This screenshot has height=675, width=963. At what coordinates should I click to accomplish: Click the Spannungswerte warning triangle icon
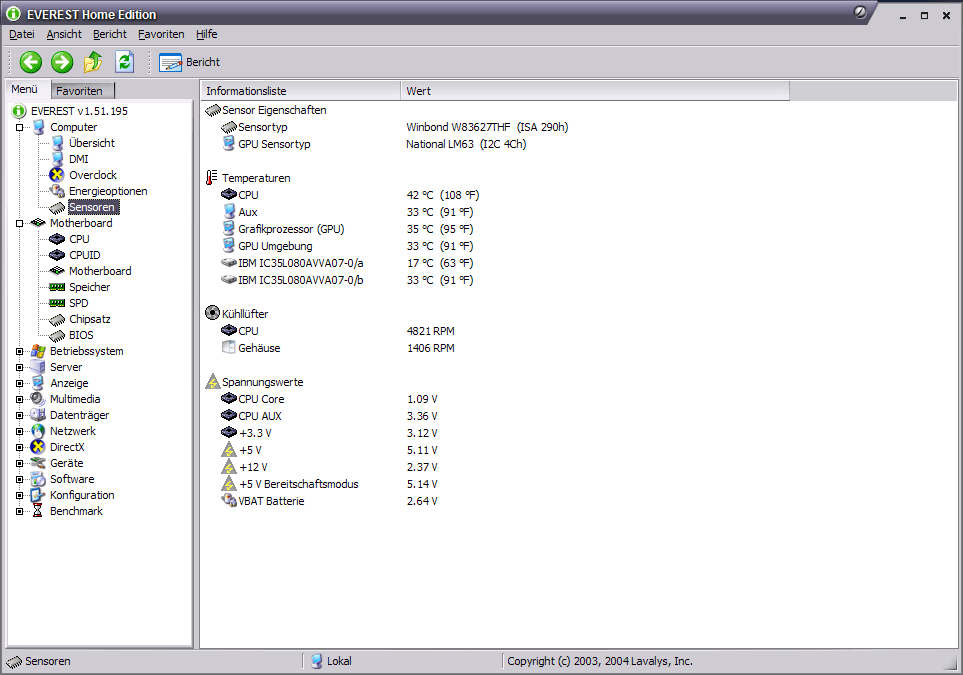(x=212, y=381)
